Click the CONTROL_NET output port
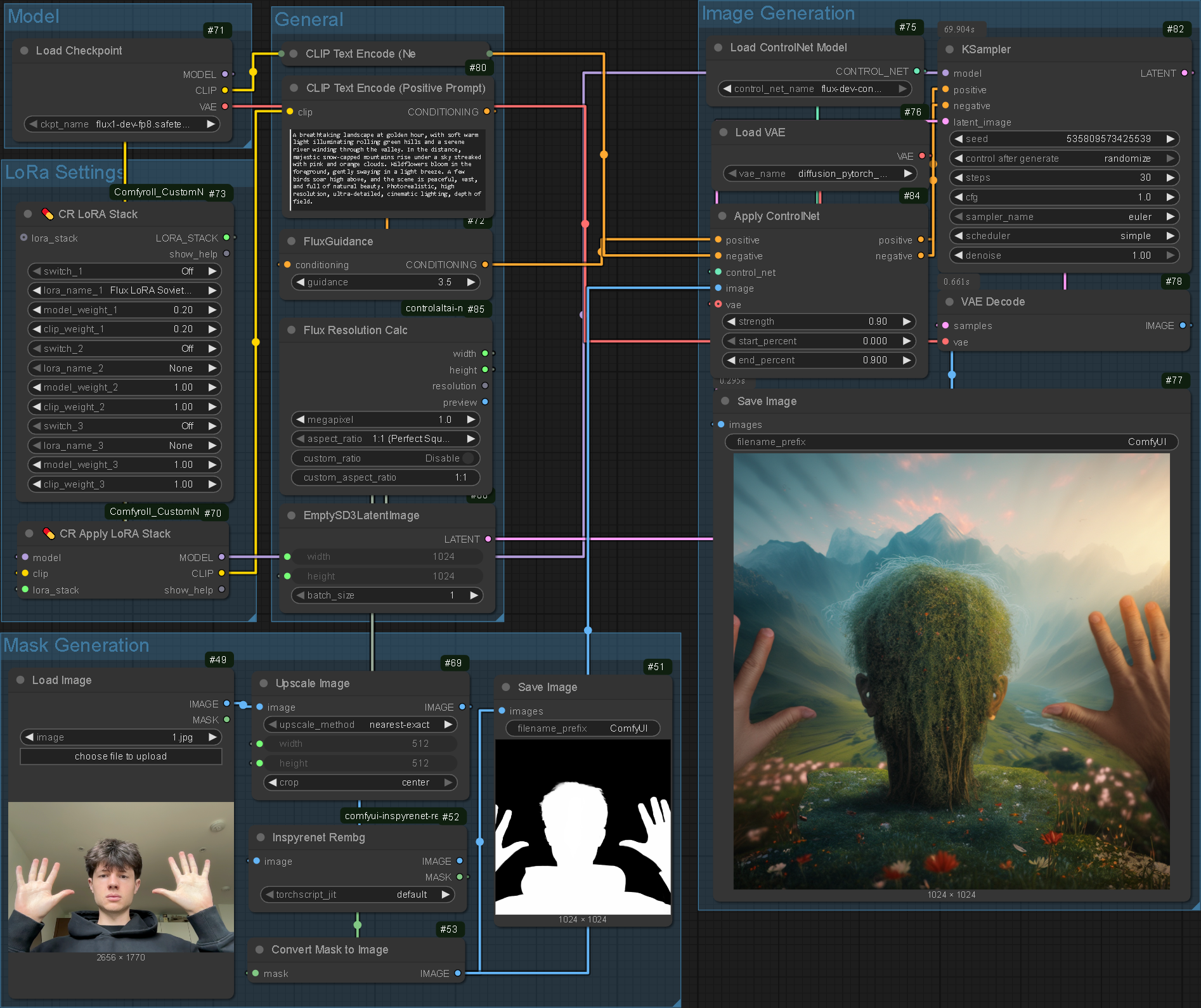 click(x=917, y=72)
